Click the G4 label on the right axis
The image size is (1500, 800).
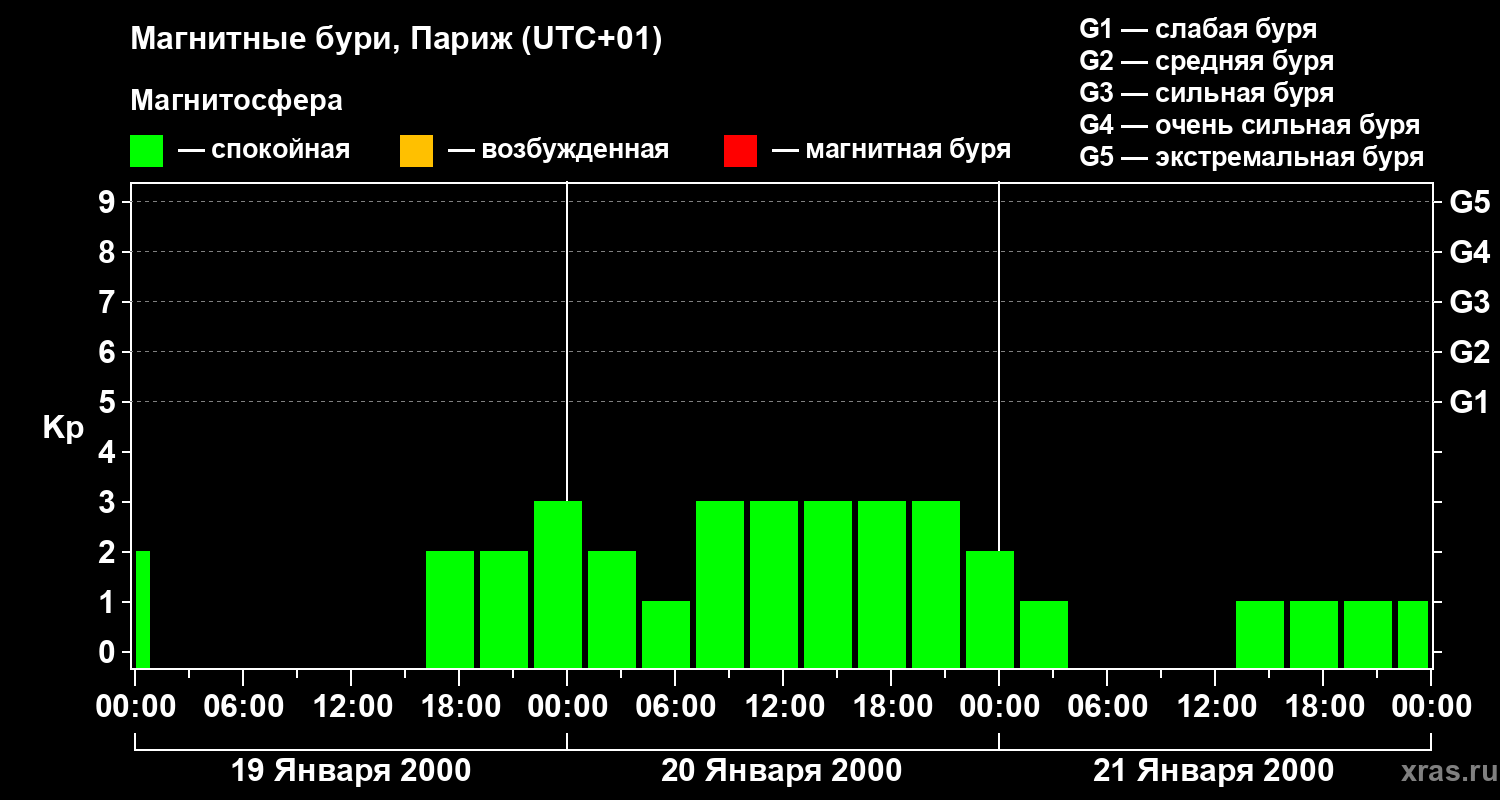[1469, 252]
